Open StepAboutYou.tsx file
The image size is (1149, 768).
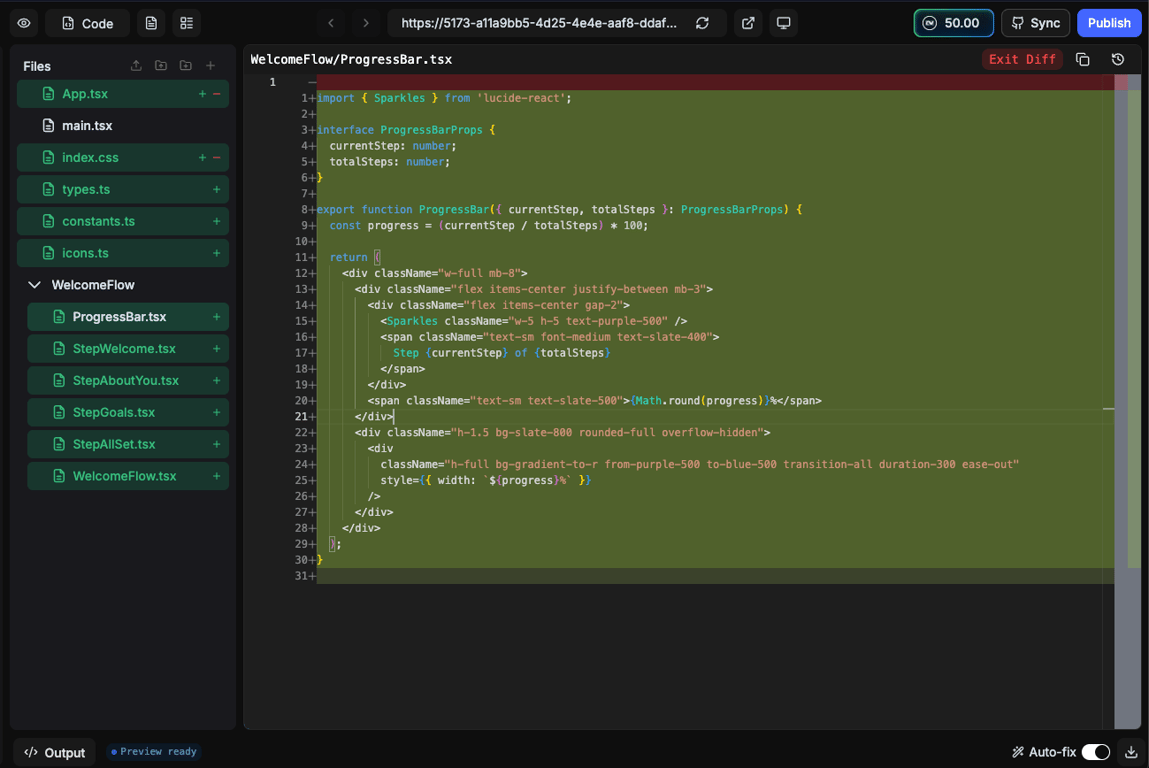[x=128, y=380]
